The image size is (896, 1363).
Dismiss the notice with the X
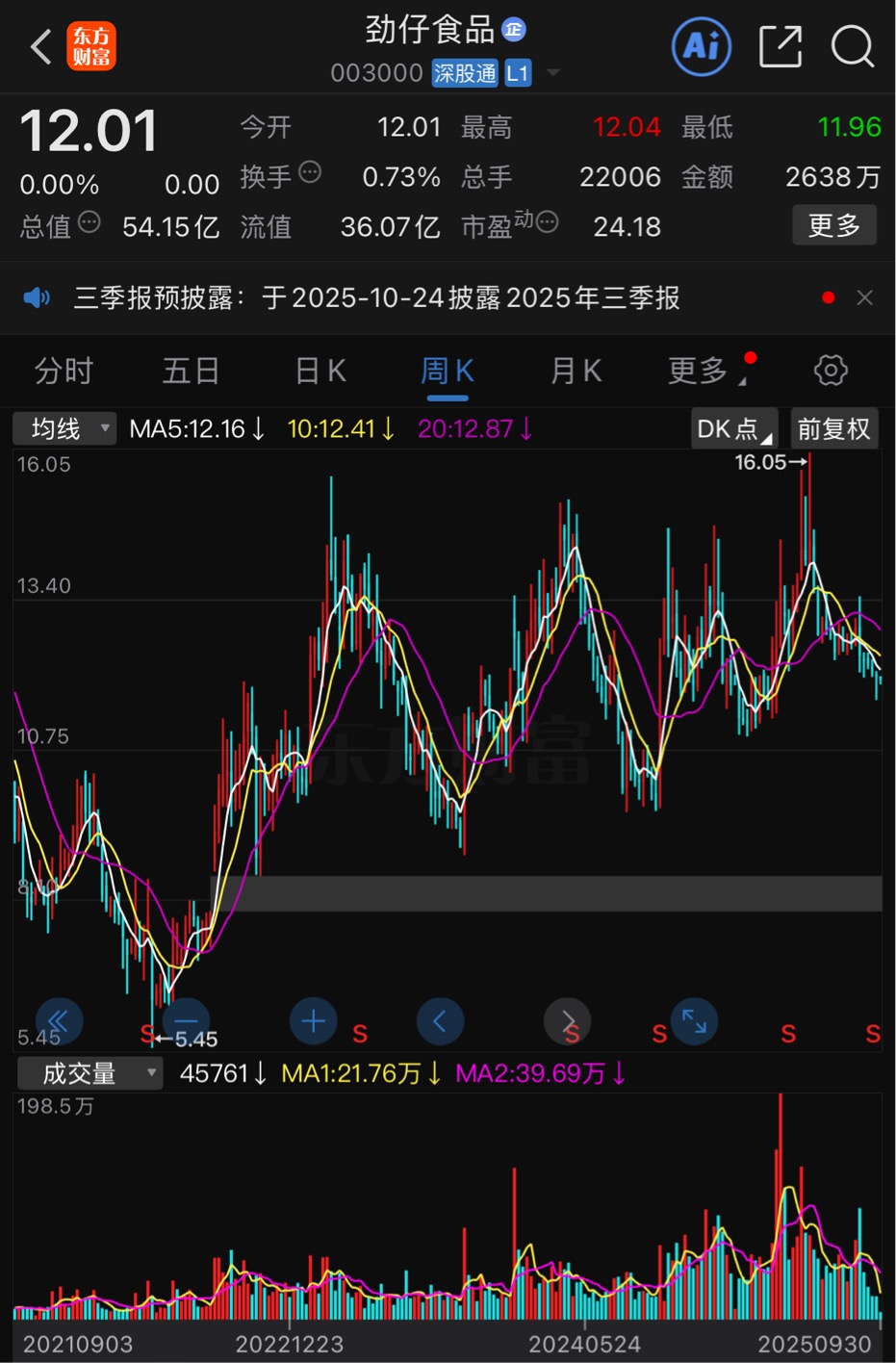click(x=865, y=297)
